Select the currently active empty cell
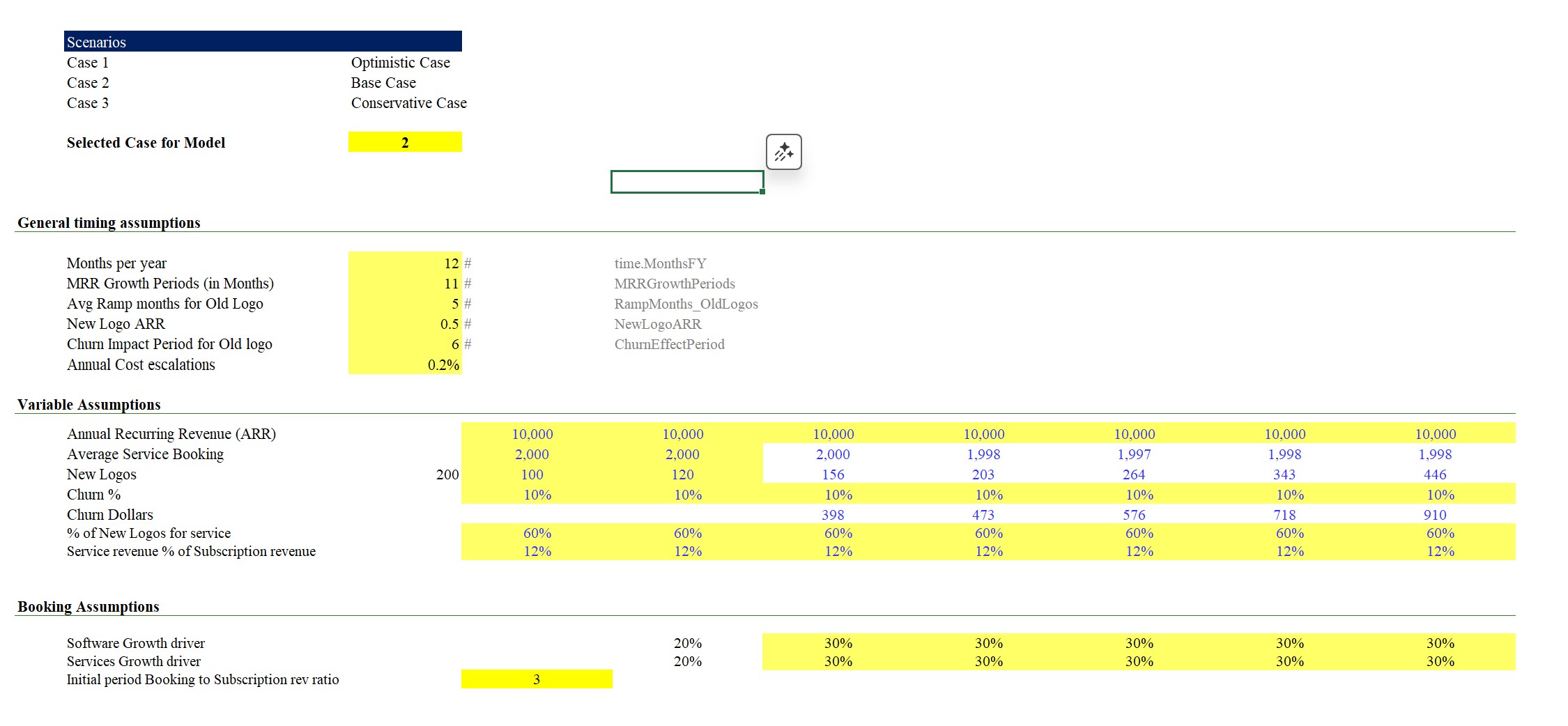 point(686,180)
